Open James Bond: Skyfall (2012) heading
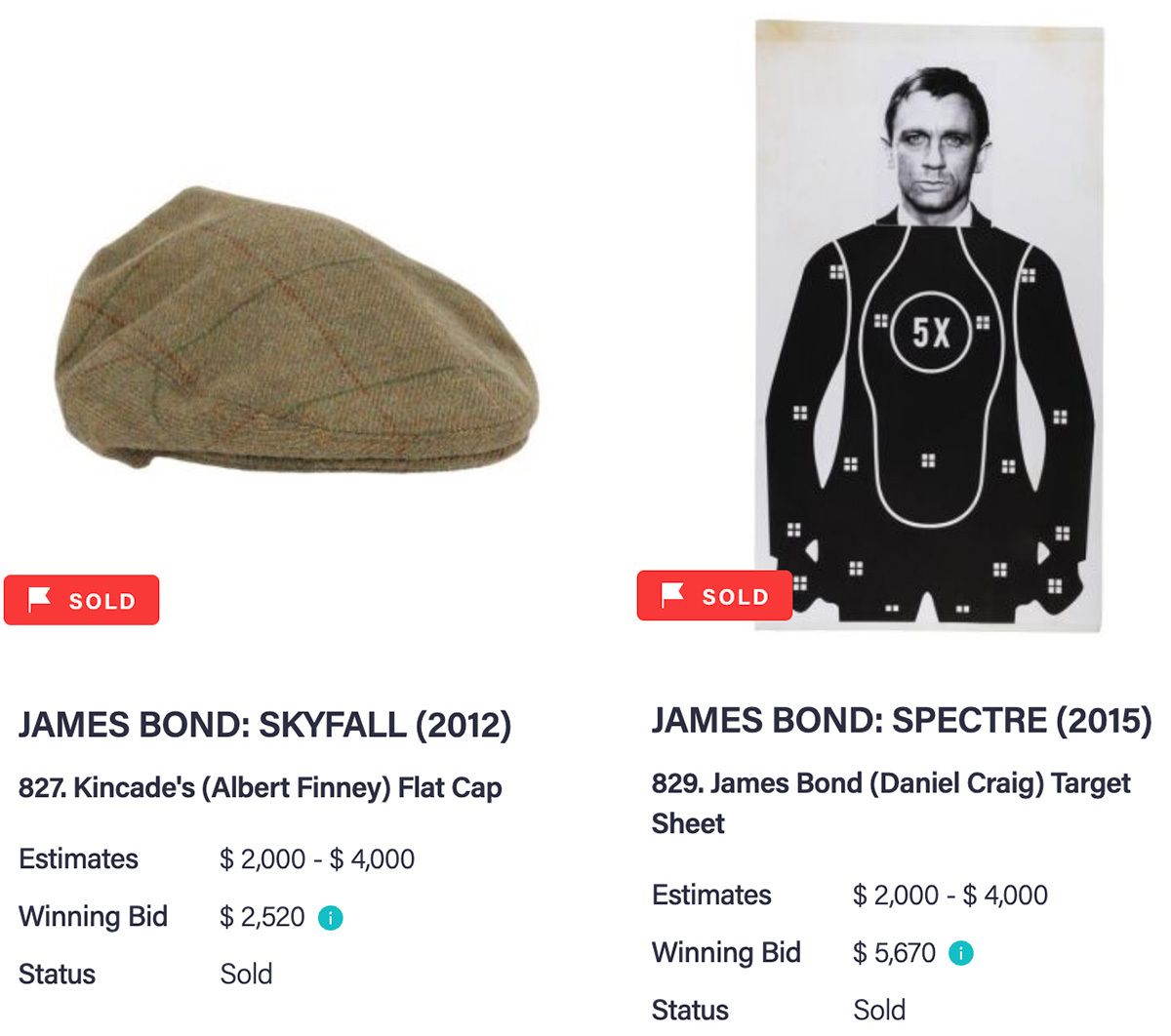The height and width of the screenshot is (1036, 1171). pos(264,725)
